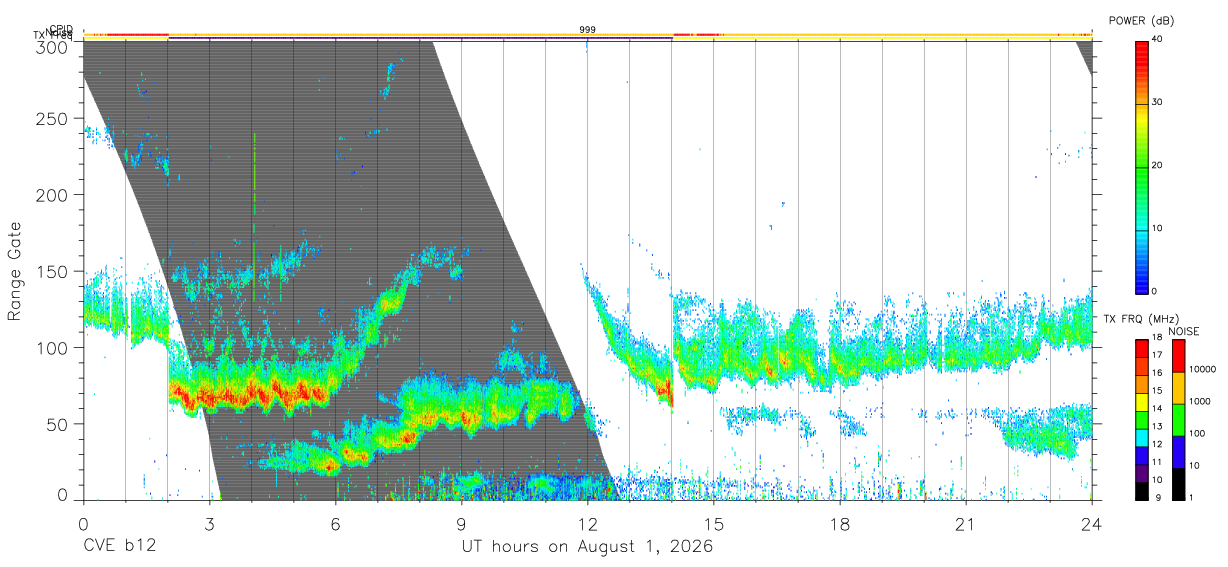Click the "NOISE" legend title
Screen dimensions: 1228x567
(x=1182, y=331)
